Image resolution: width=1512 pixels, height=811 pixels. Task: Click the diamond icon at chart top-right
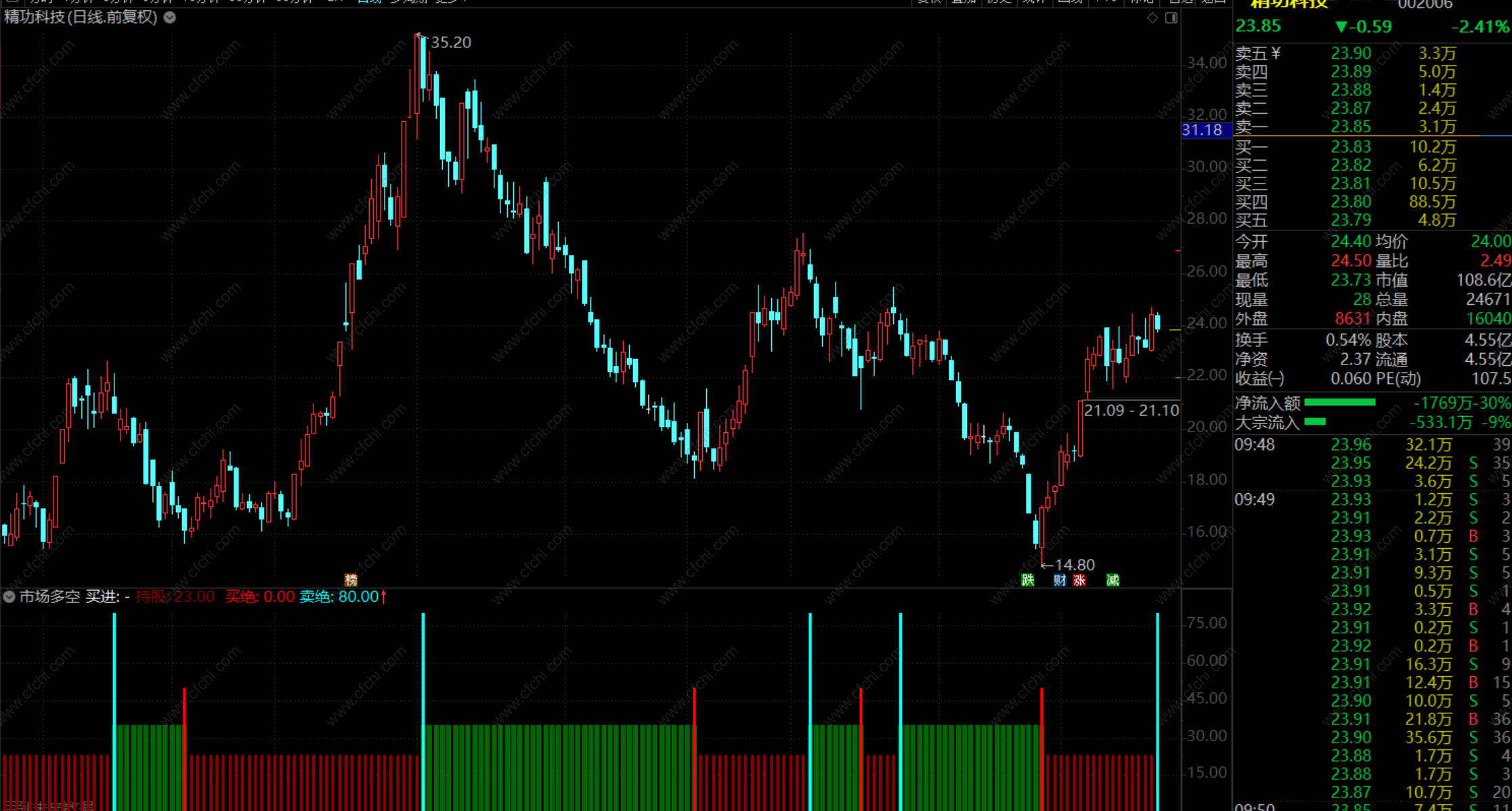[1152, 18]
